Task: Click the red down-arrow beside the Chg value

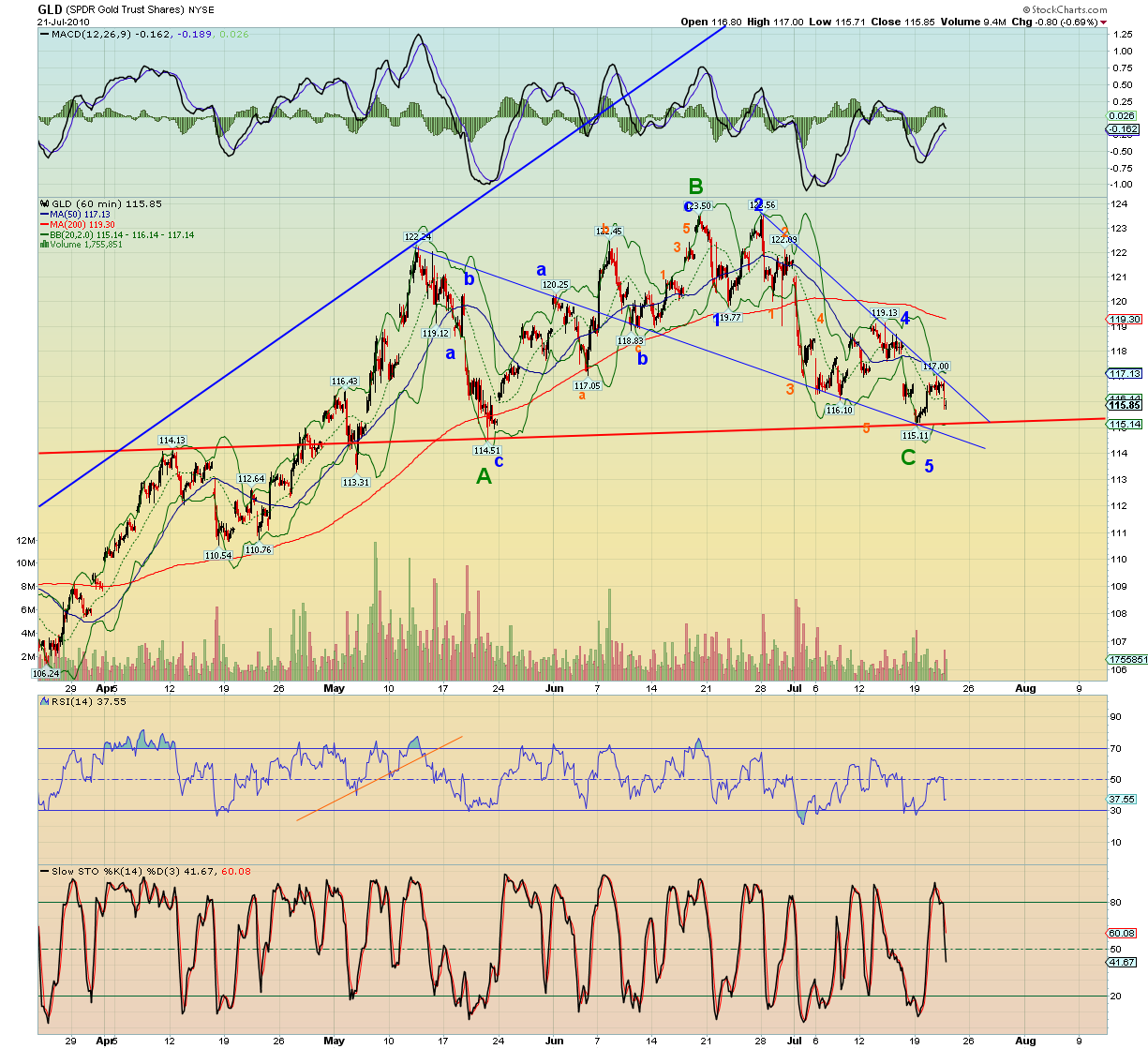Action: (x=1103, y=22)
